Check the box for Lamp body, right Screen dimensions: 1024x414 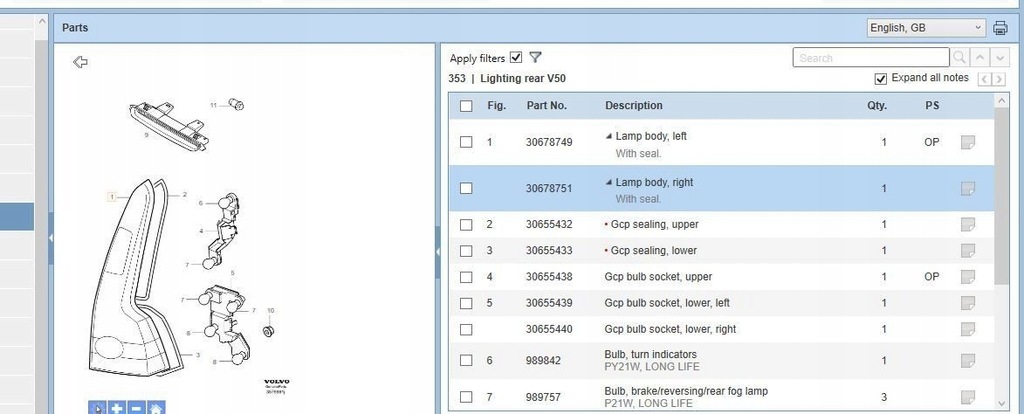click(466, 188)
